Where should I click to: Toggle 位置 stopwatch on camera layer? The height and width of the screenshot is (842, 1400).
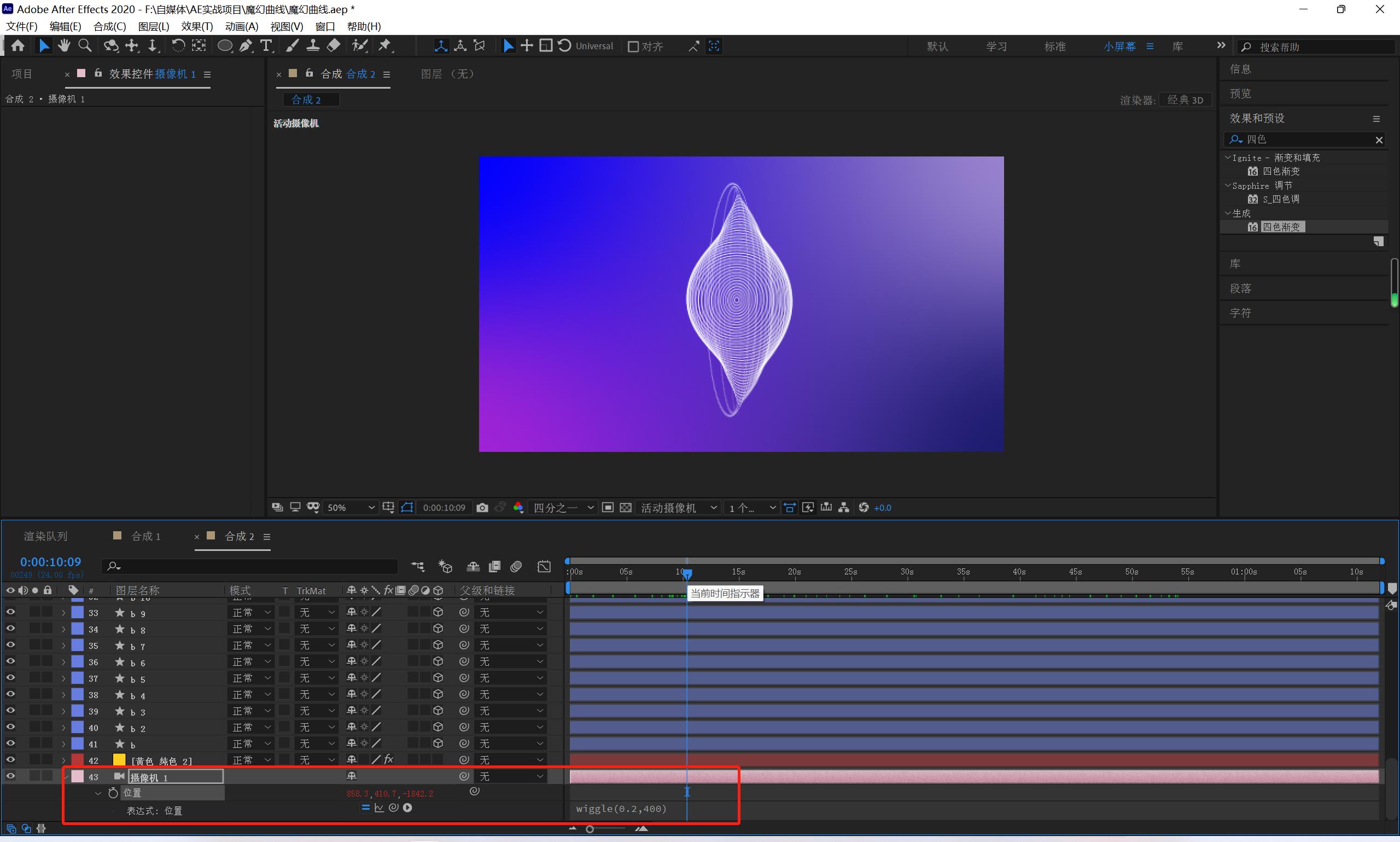click(113, 793)
